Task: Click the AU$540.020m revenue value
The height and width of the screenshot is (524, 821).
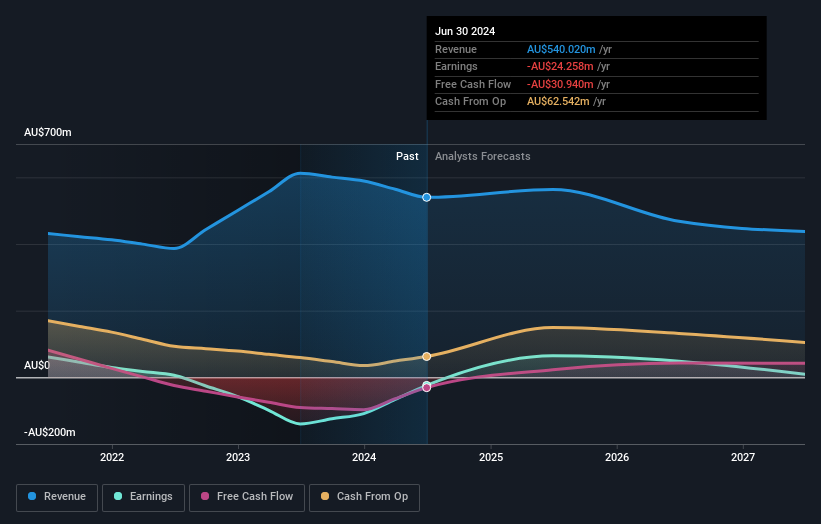Action: coord(561,49)
